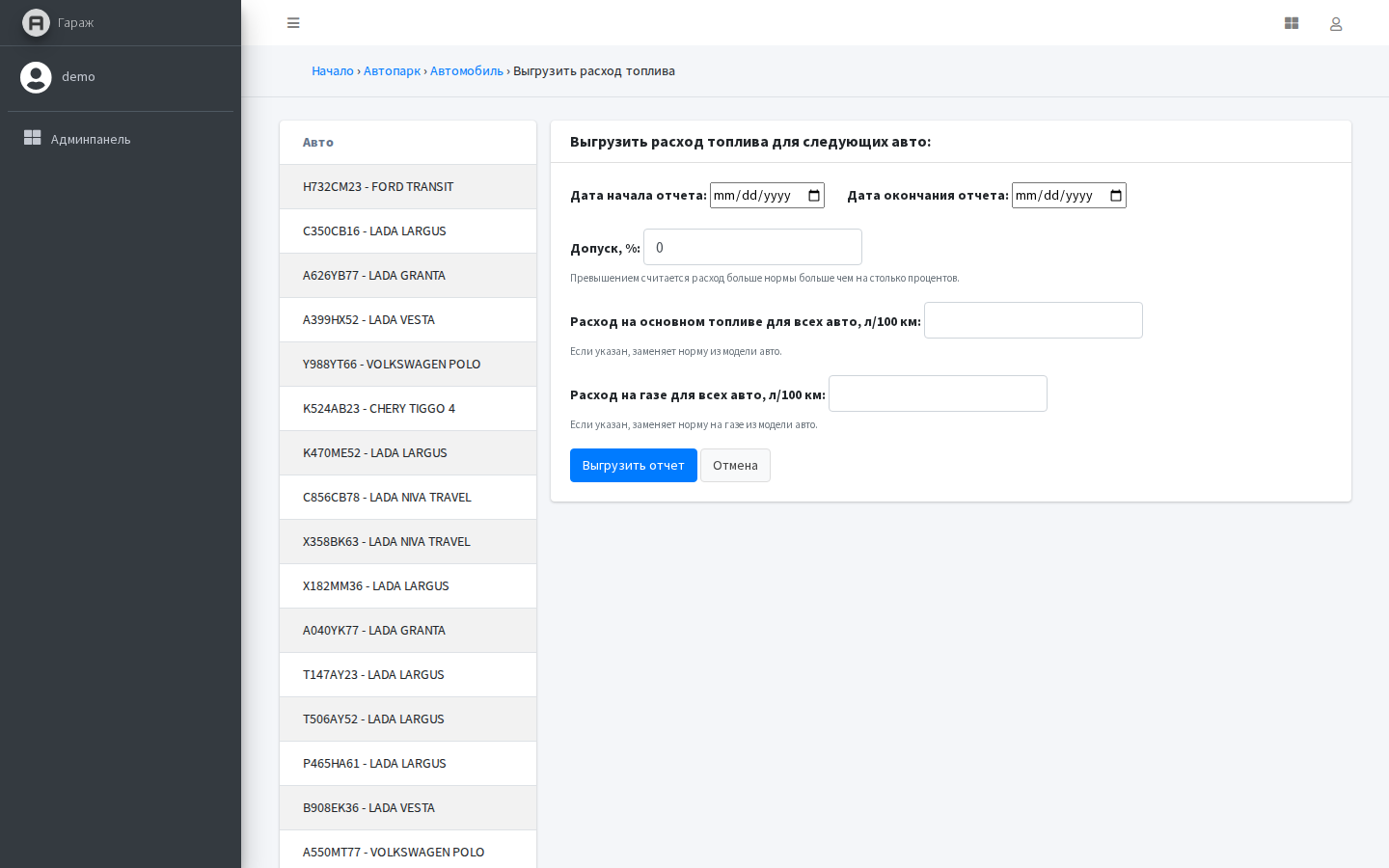The height and width of the screenshot is (868, 1389).
Task: Select row A040YK77 - LADA GRANTA
Action: 408,631
